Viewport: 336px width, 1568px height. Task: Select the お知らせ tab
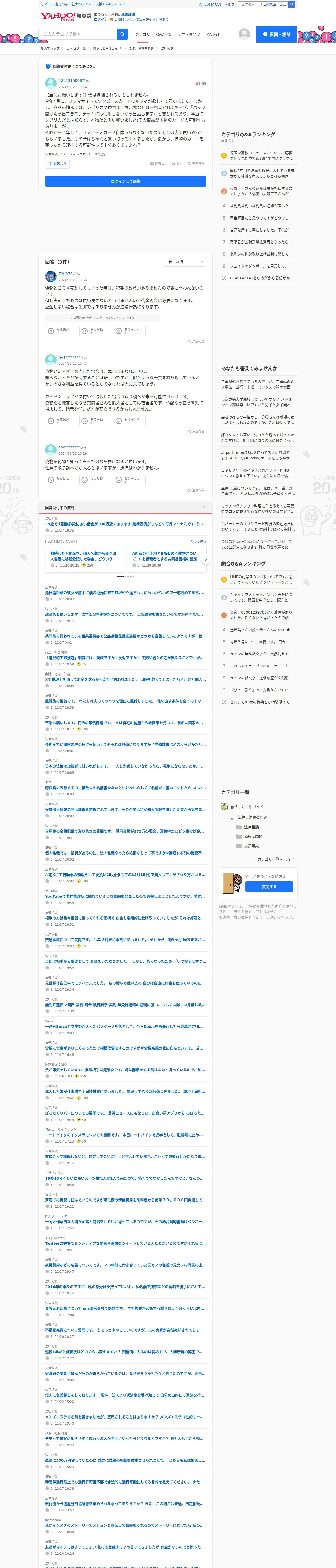coord(214,35)
